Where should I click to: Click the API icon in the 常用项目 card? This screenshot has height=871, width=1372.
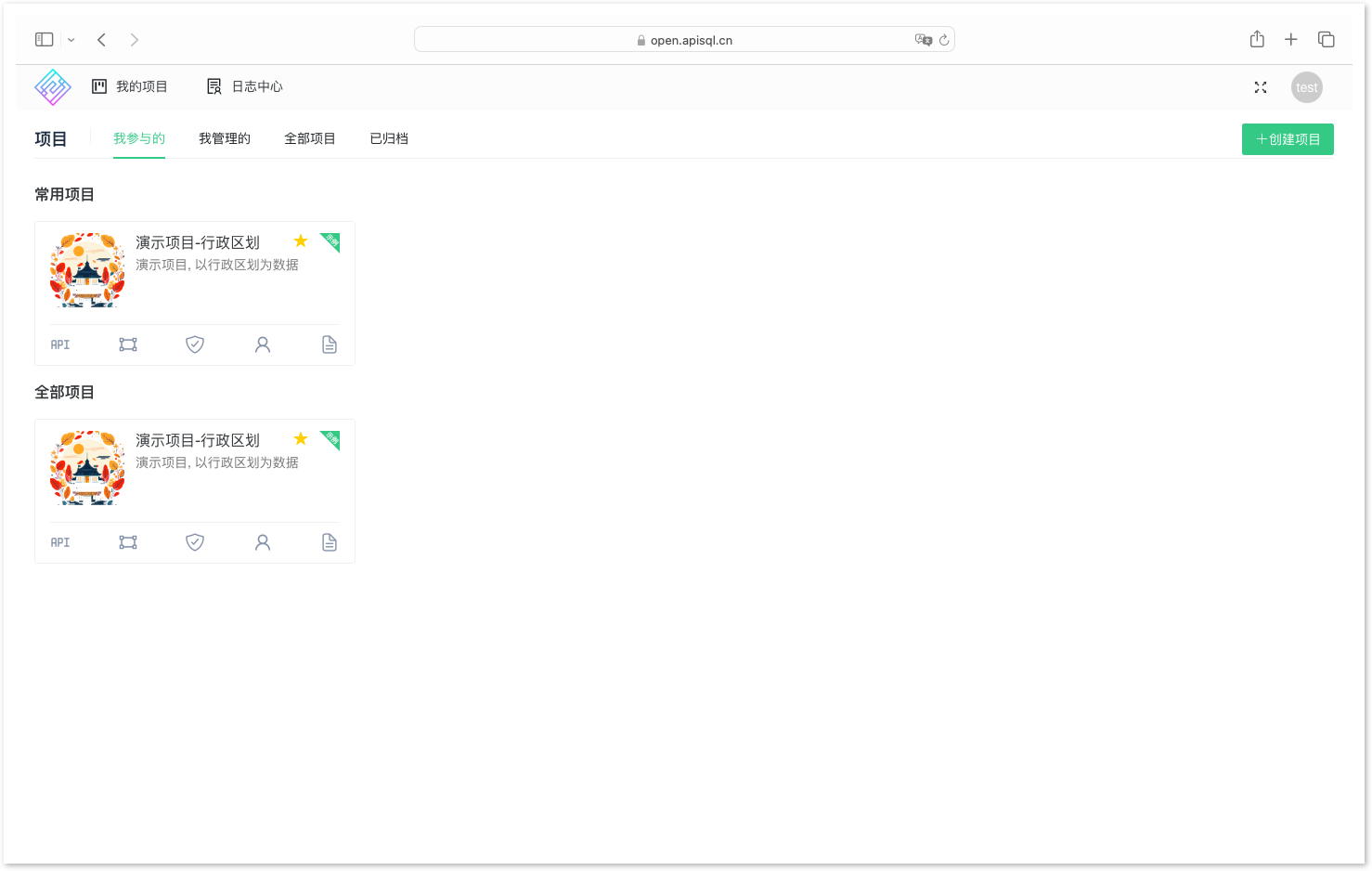click(x=60, y=344)
